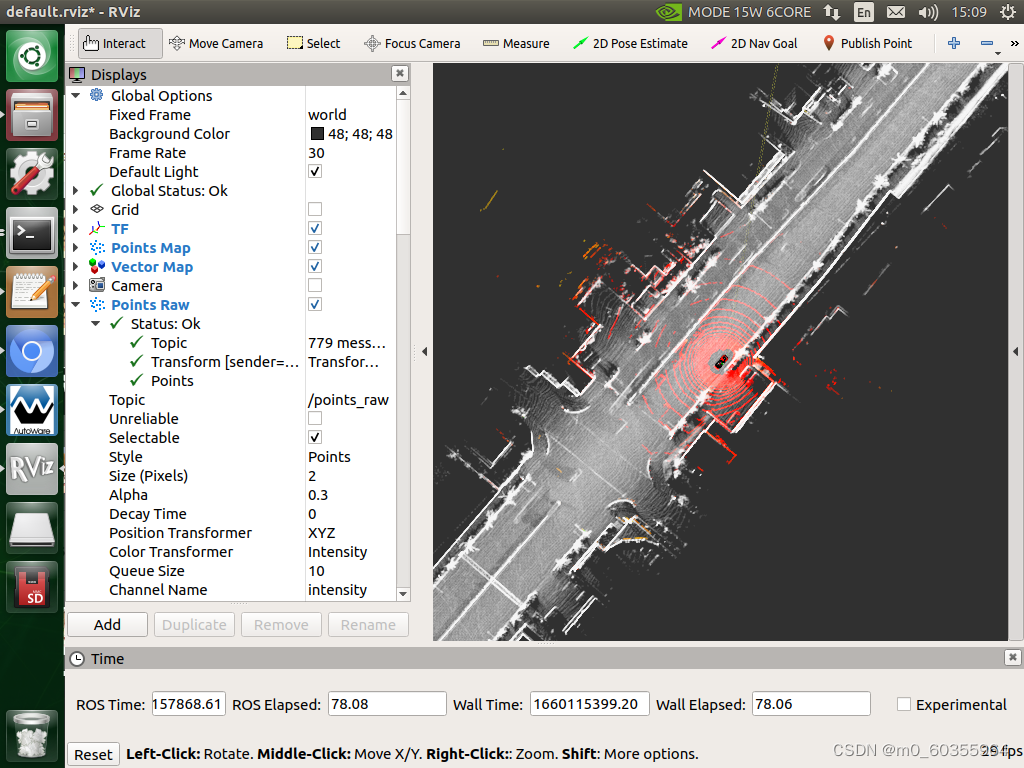This screenshot has height=768, width=1024.
Task: Uncheck the Points Raw display
Action: coord(315,304)
